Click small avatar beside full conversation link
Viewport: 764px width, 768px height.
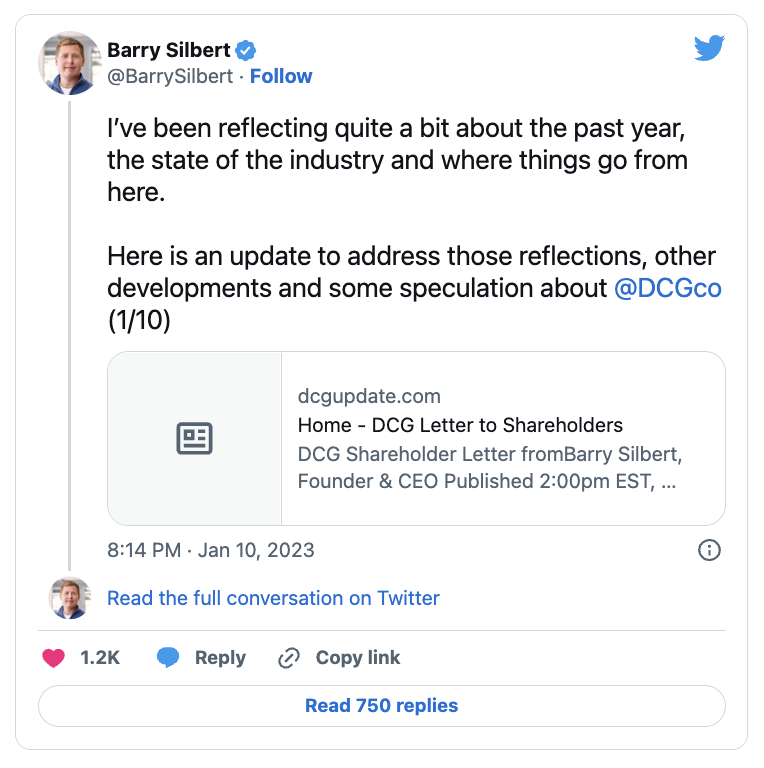pyautogui.click(x=70, y=598)
